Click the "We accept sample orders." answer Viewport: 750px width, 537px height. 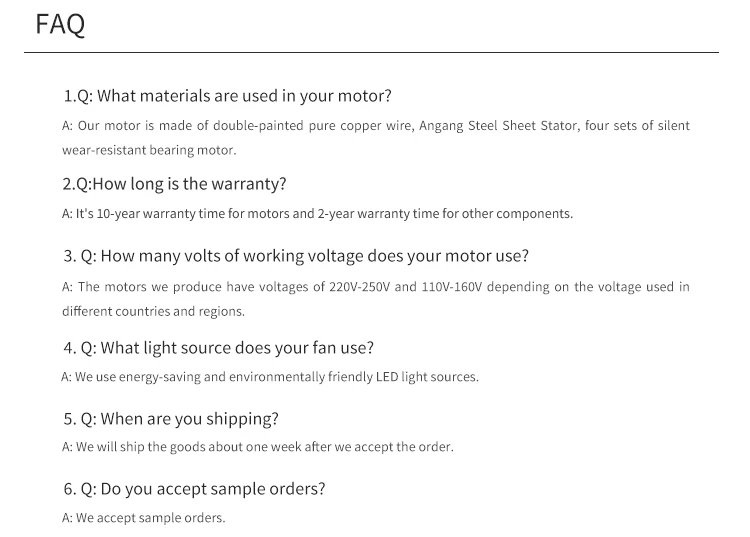pyautogui.click(x=144, y=518)
